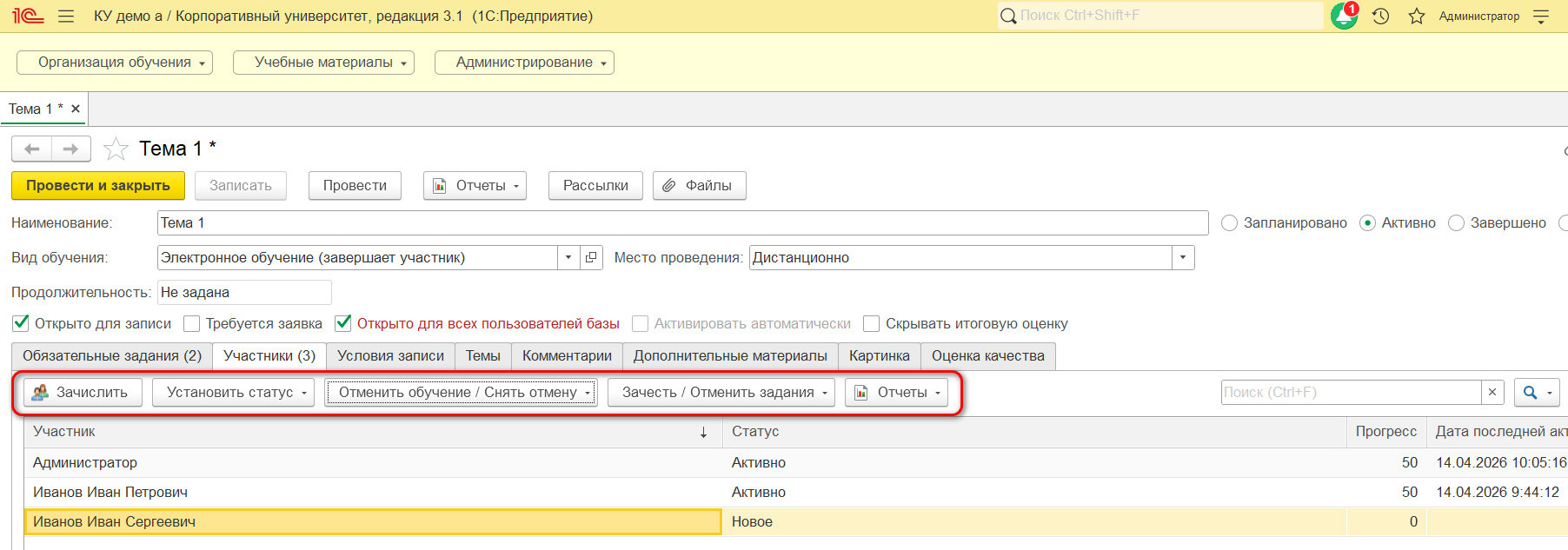Click status Новое cell
This screenshot has width=1568, height=550.
pyautogui.click(x=1034, y=521)
